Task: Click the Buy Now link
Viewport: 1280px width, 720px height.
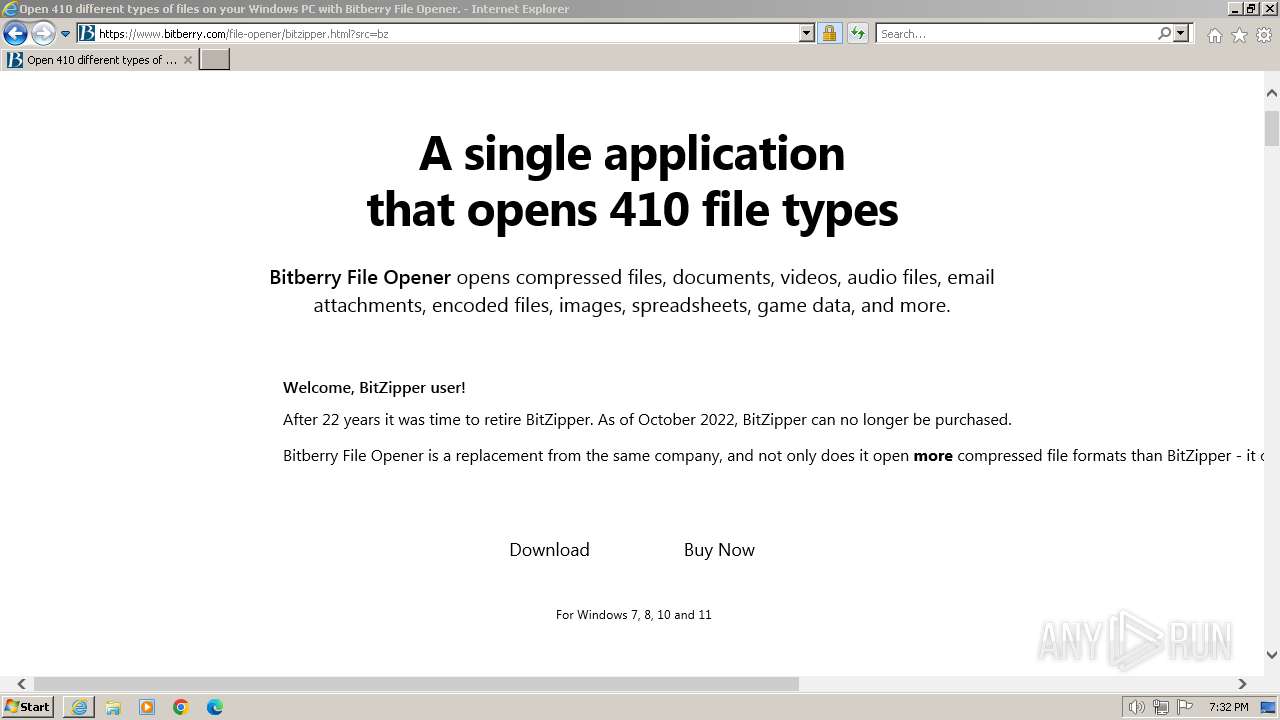Action: click(719, 549)
